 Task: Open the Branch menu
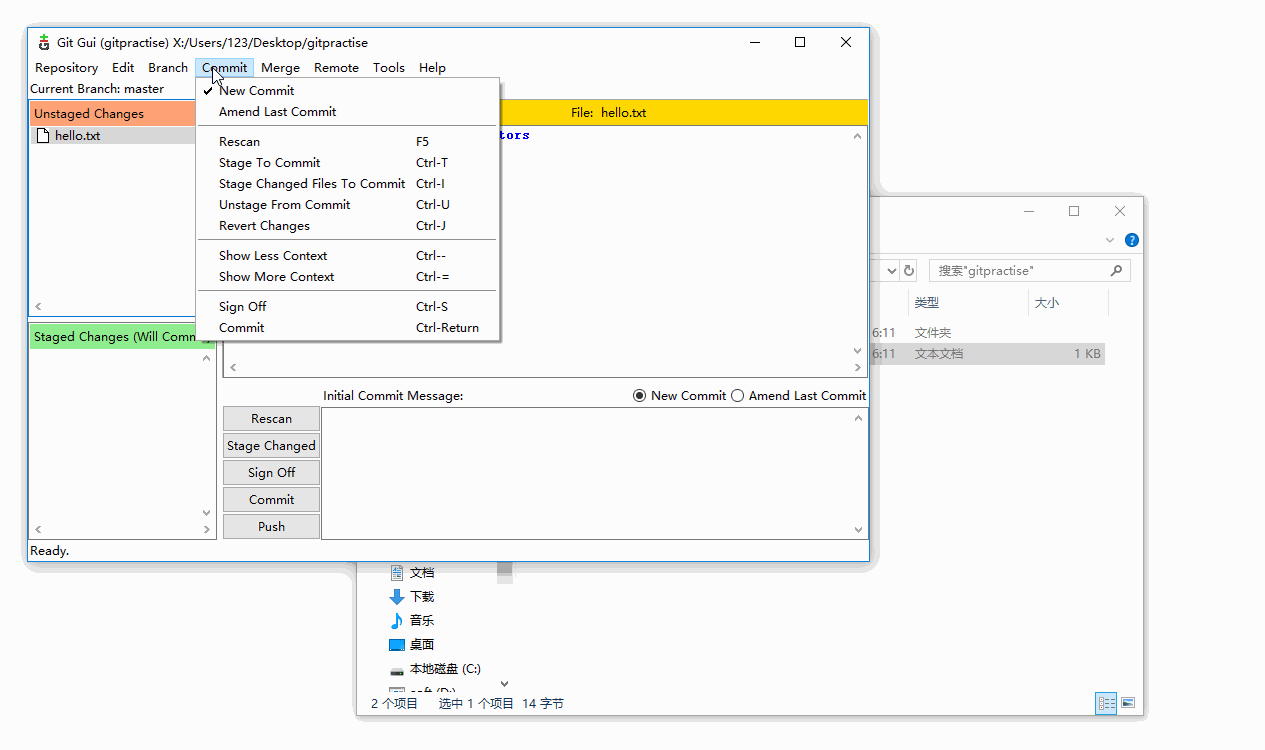[x=168, y=68]
